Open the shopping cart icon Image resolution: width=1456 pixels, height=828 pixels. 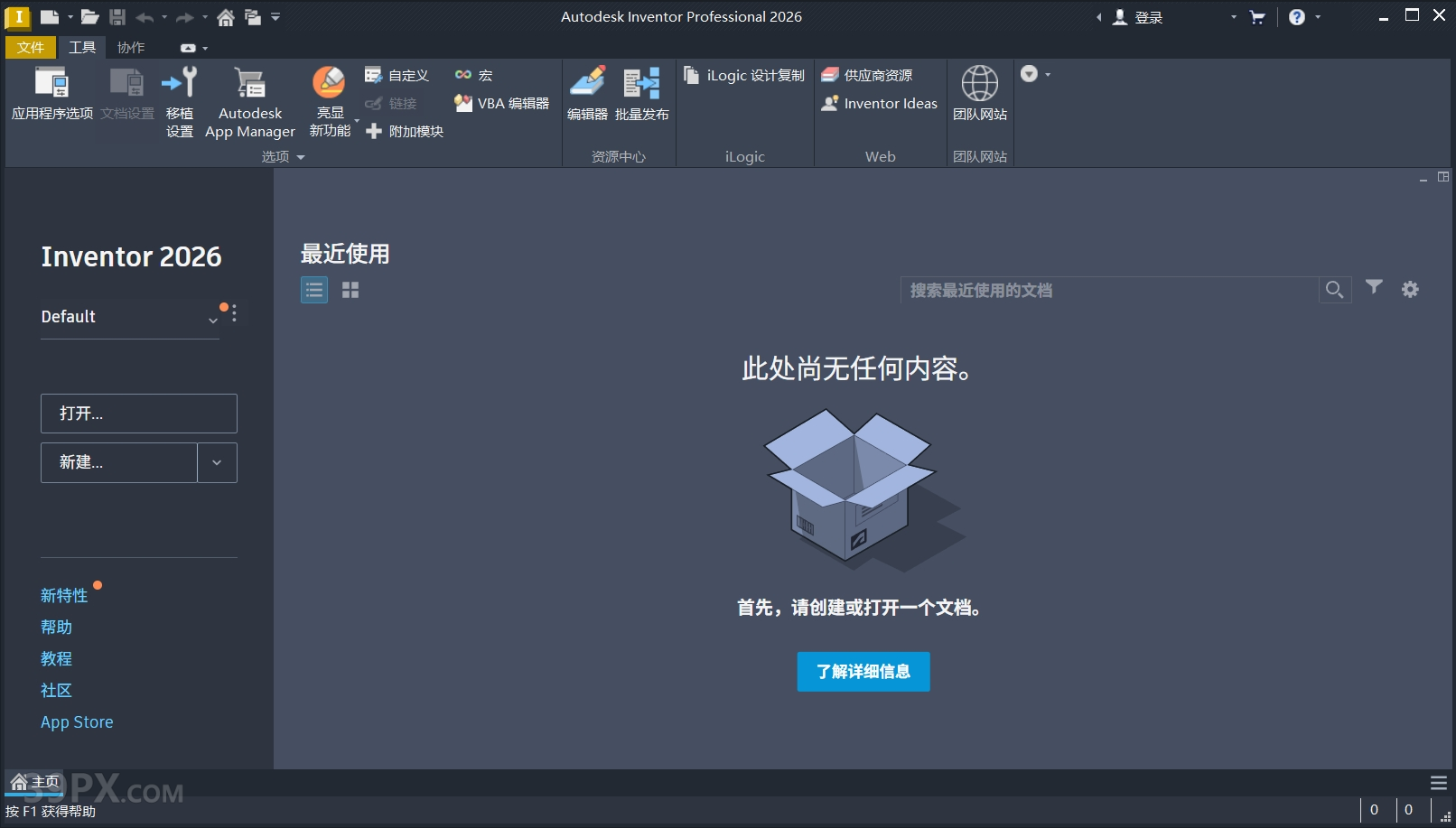[1257, 17]
